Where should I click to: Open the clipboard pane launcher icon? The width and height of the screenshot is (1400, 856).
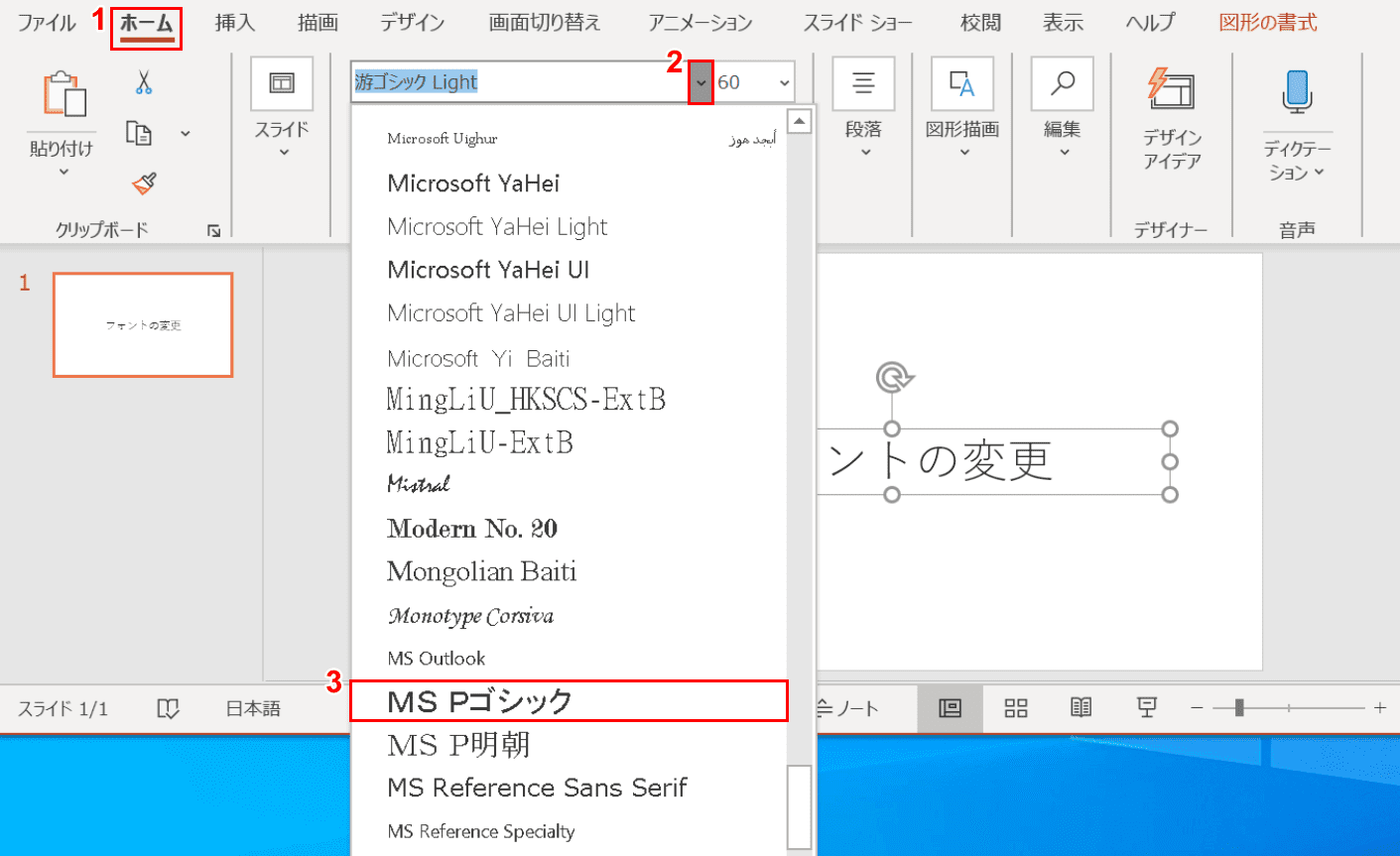[x=213, y=230]
